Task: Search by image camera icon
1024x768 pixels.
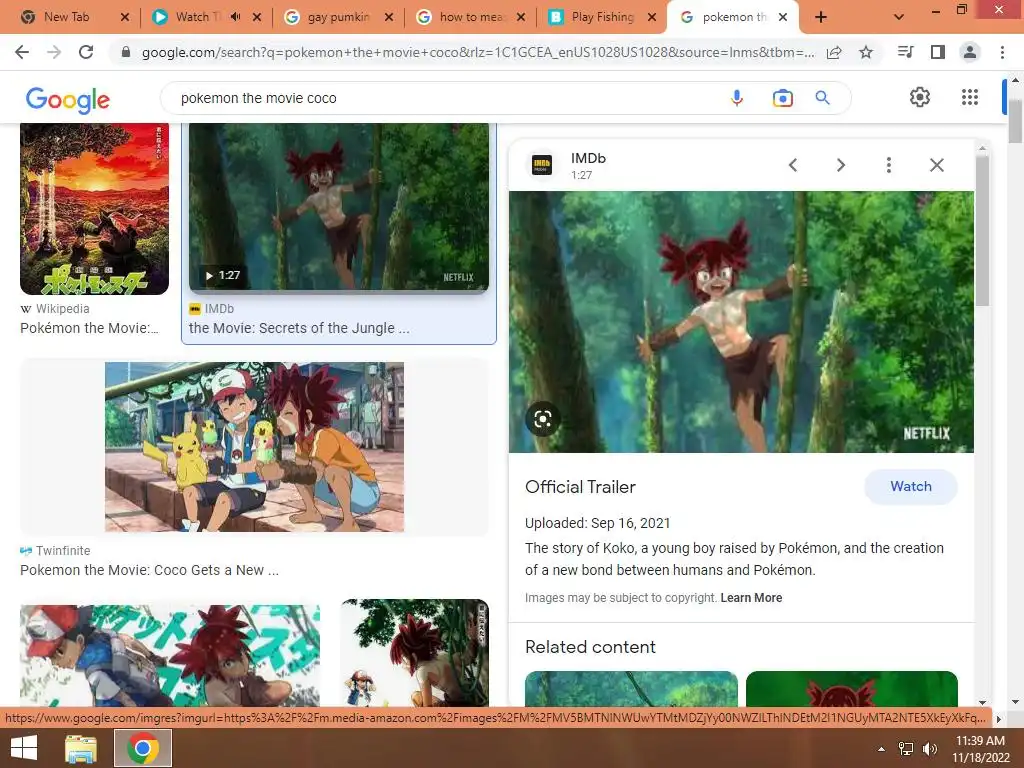Action: (x=782, y=98)
